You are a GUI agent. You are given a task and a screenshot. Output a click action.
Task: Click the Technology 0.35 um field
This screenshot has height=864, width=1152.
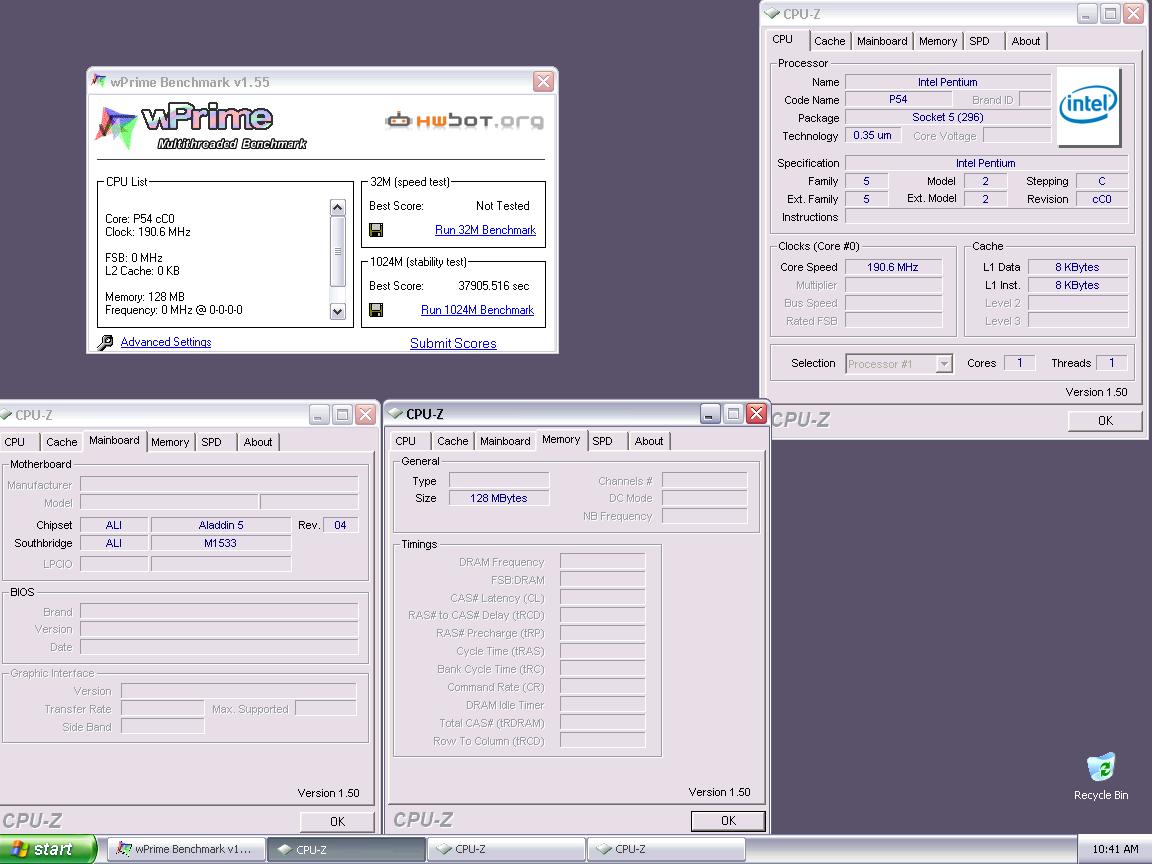click(872, 136)
